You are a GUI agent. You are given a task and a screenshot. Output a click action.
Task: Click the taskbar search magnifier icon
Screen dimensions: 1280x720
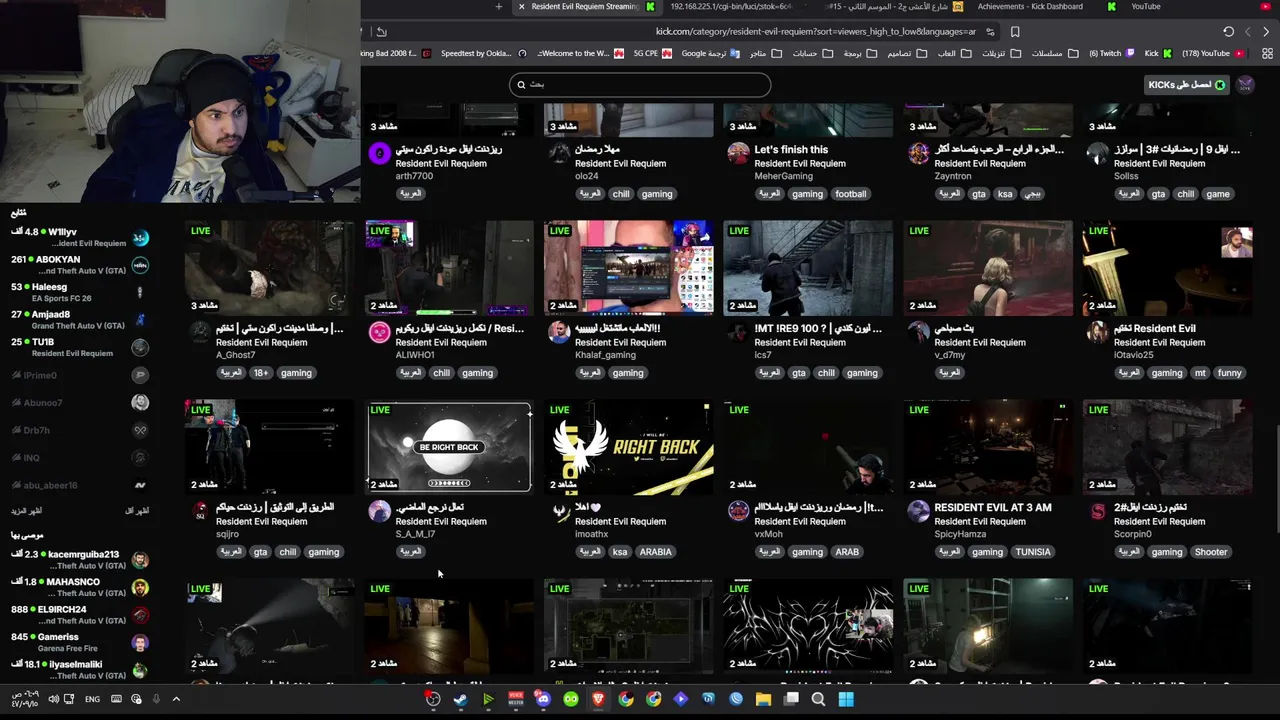[818, 699]
